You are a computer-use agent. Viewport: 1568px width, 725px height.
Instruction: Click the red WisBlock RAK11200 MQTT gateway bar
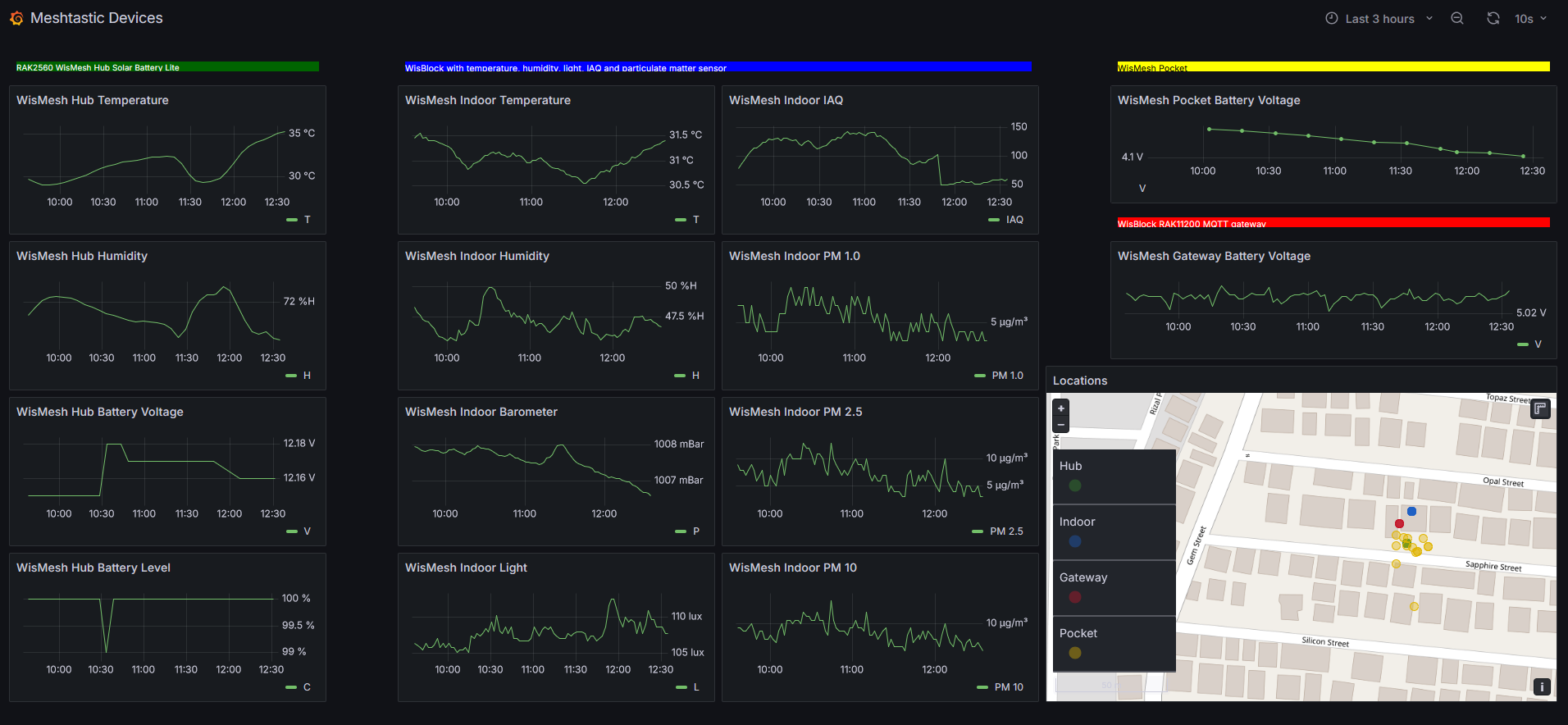click(1333, 223)
